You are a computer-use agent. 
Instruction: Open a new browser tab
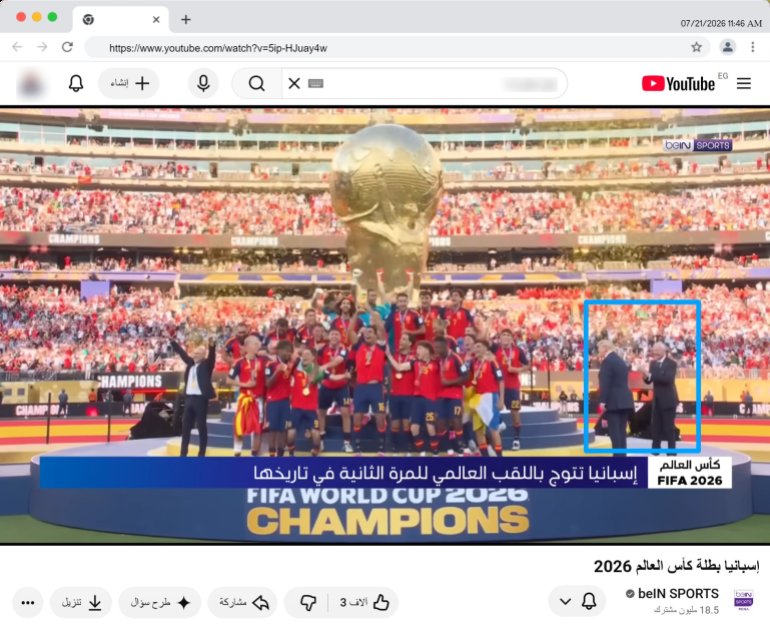coord(186,19)
